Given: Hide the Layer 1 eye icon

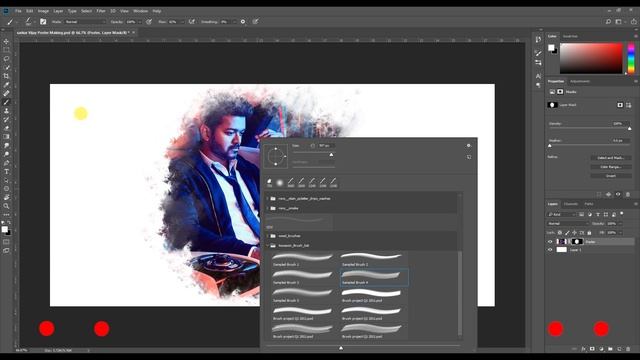Looking at the screenshot, I should point(550,250).
